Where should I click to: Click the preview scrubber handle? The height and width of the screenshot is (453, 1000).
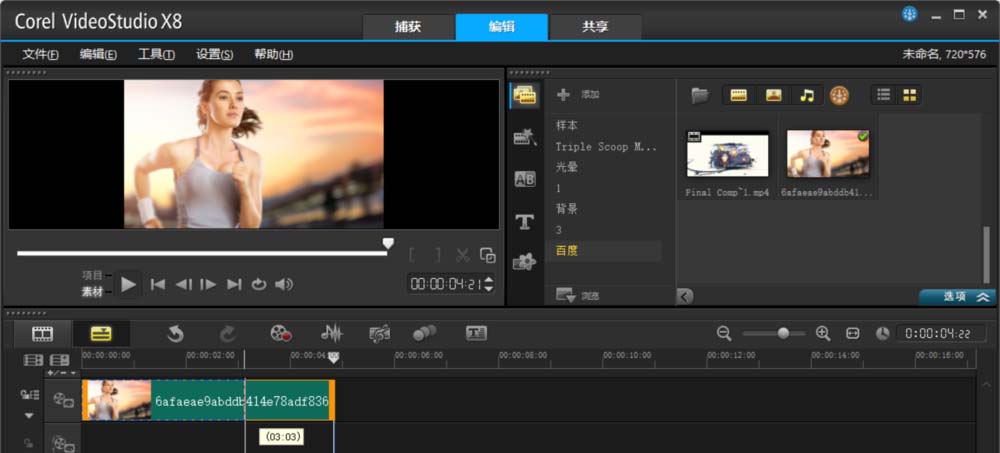point(388,244)
